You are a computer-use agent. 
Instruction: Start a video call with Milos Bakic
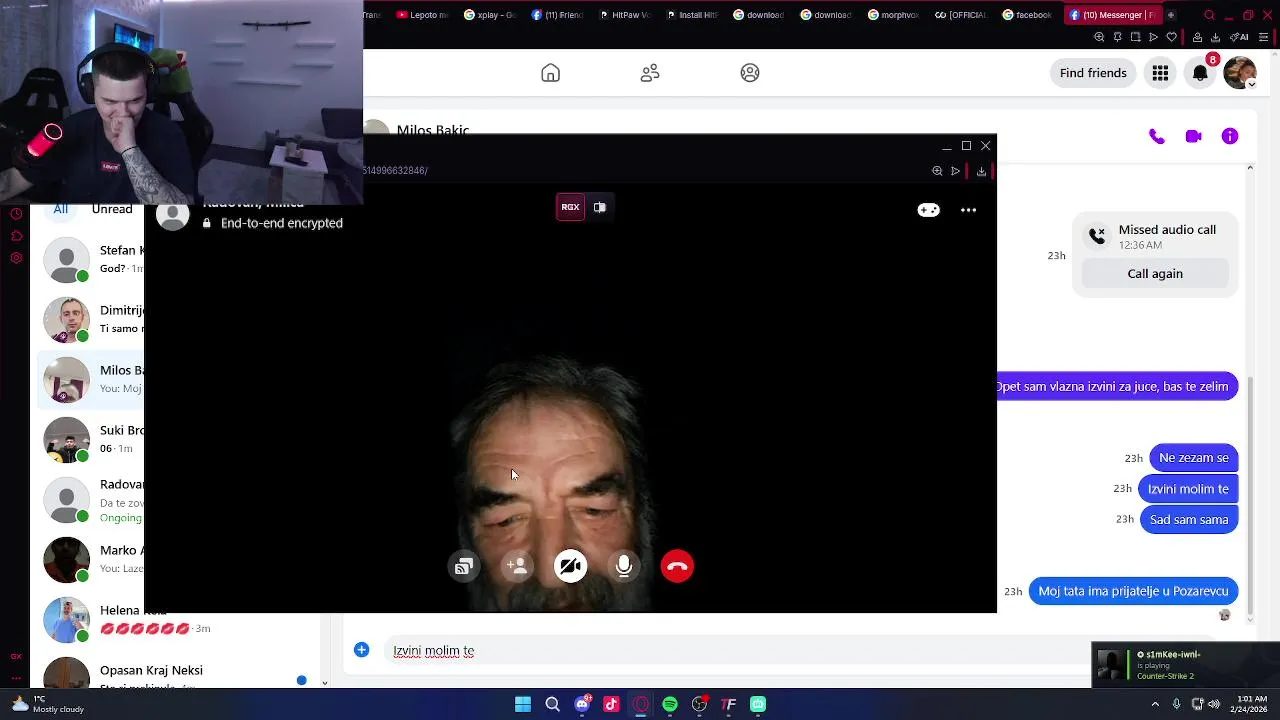(x=1193, y=136)
